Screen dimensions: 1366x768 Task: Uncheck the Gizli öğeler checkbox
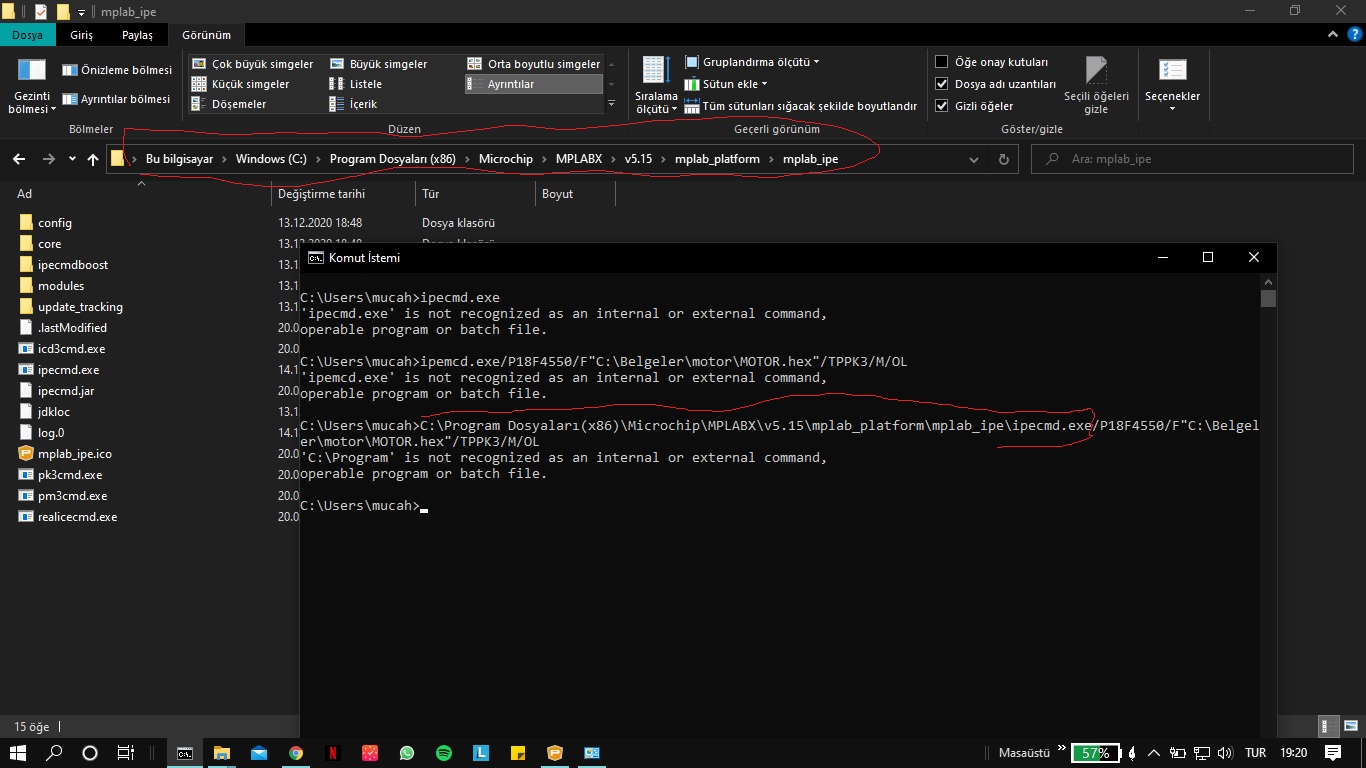pos(941,106)
